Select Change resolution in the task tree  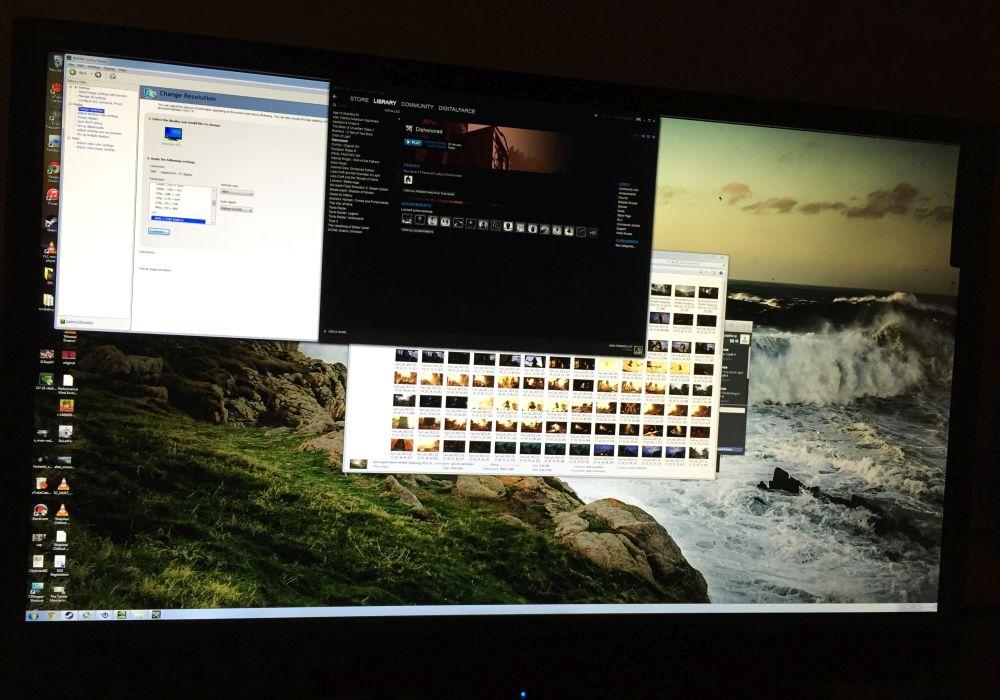(x=91, y=110)
